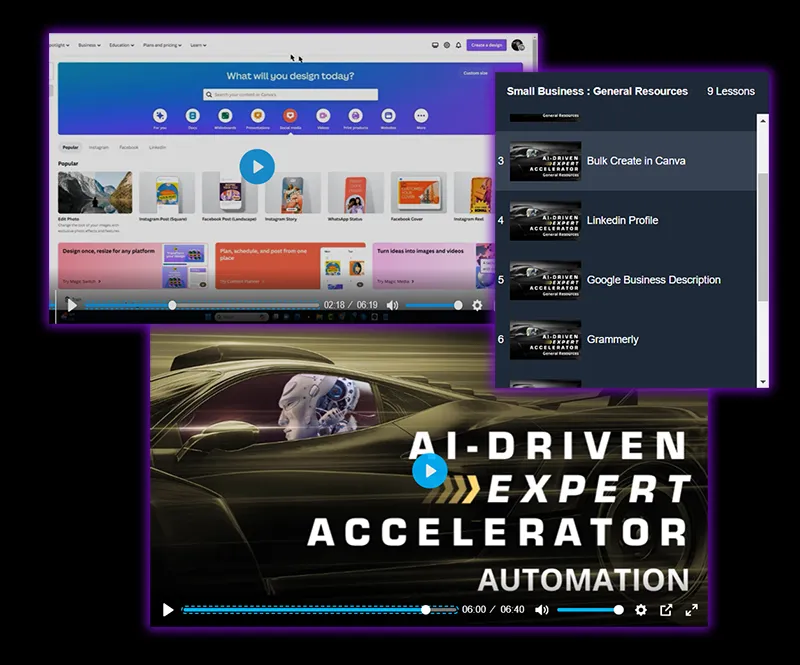Open the WhatsApp Status thumbnail
Screen dimensions: 800x665
(356, 192)
